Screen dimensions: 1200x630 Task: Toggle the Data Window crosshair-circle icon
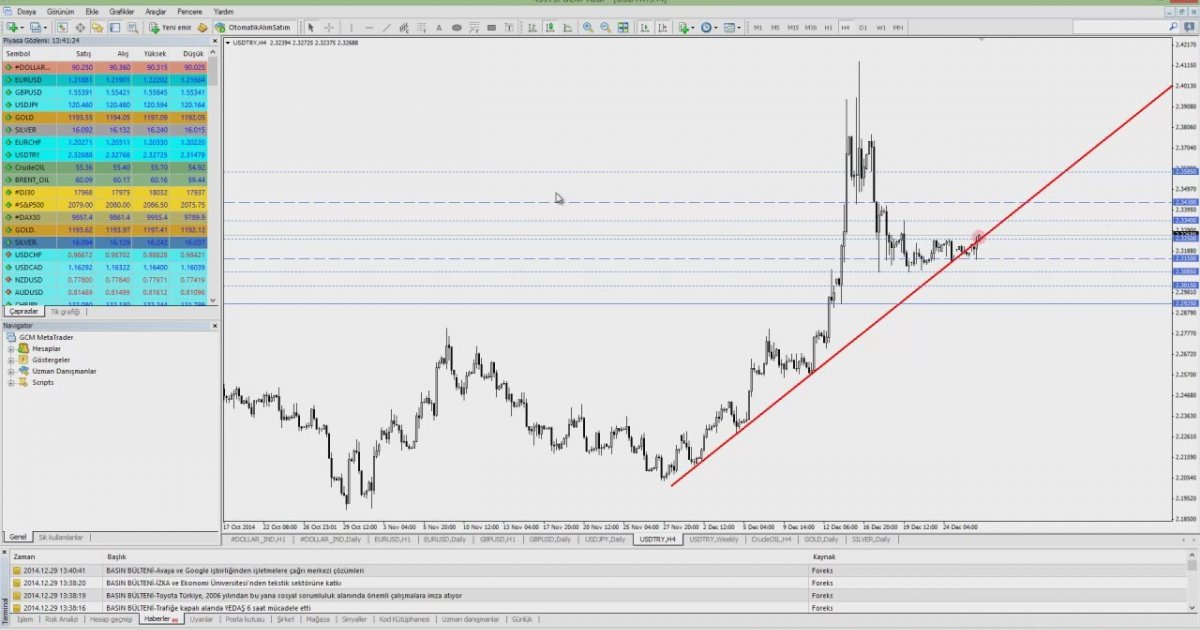point(80,27)
